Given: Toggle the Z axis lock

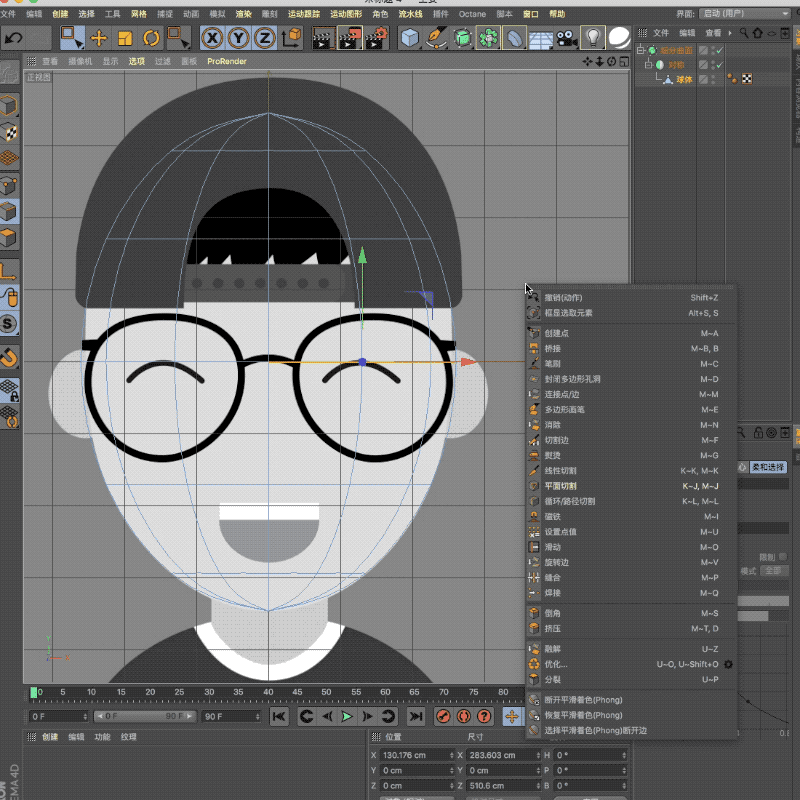Looking at the screenshot, I should (265, 38).
